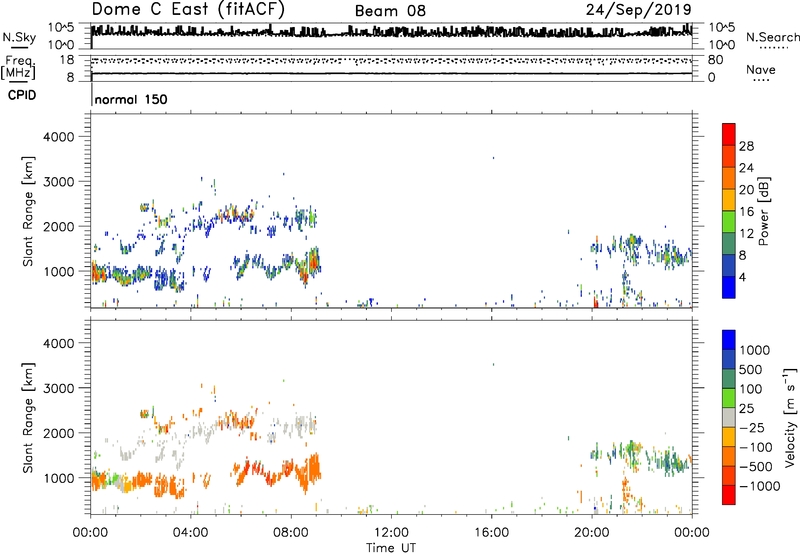Pick the red top segment of power colorbar

[x=729, y=135]
